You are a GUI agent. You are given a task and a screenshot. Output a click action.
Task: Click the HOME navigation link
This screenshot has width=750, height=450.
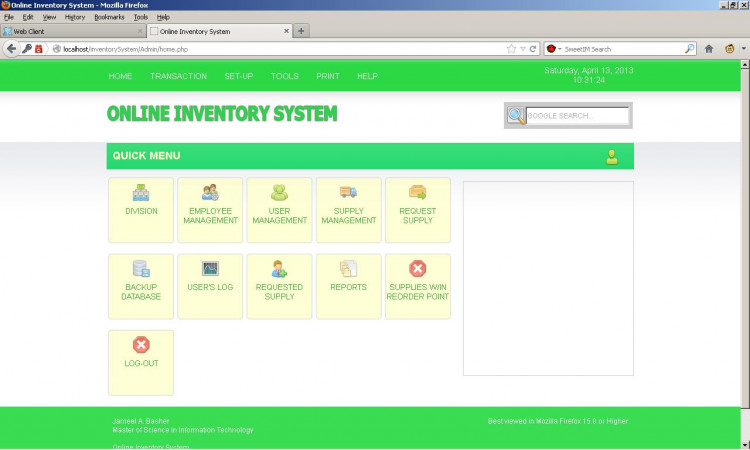(x=120, y=76)
